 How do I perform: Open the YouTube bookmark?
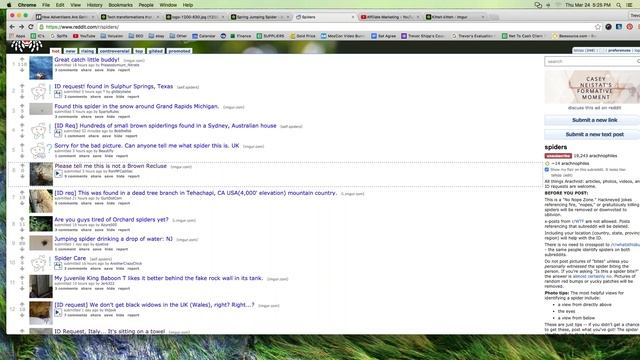(84, 36)
